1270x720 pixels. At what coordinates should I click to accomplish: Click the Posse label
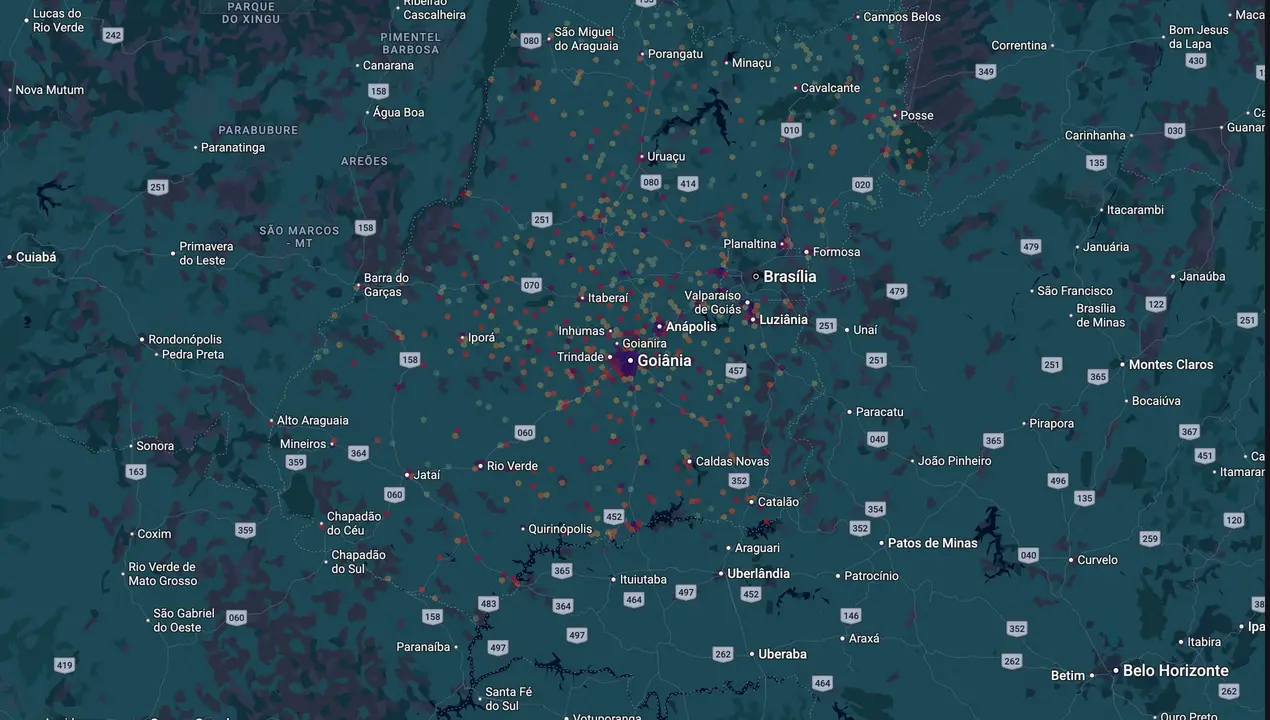tap(917, 115)
